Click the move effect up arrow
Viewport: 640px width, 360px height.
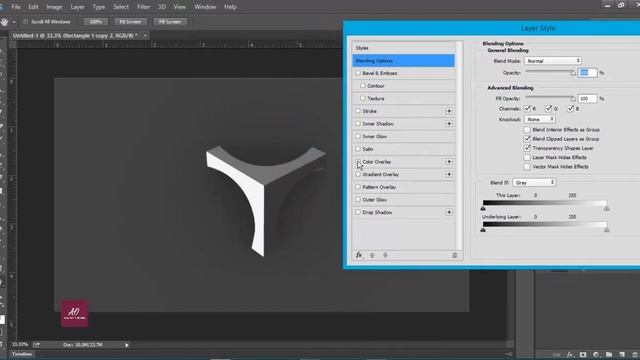point(372,255)
